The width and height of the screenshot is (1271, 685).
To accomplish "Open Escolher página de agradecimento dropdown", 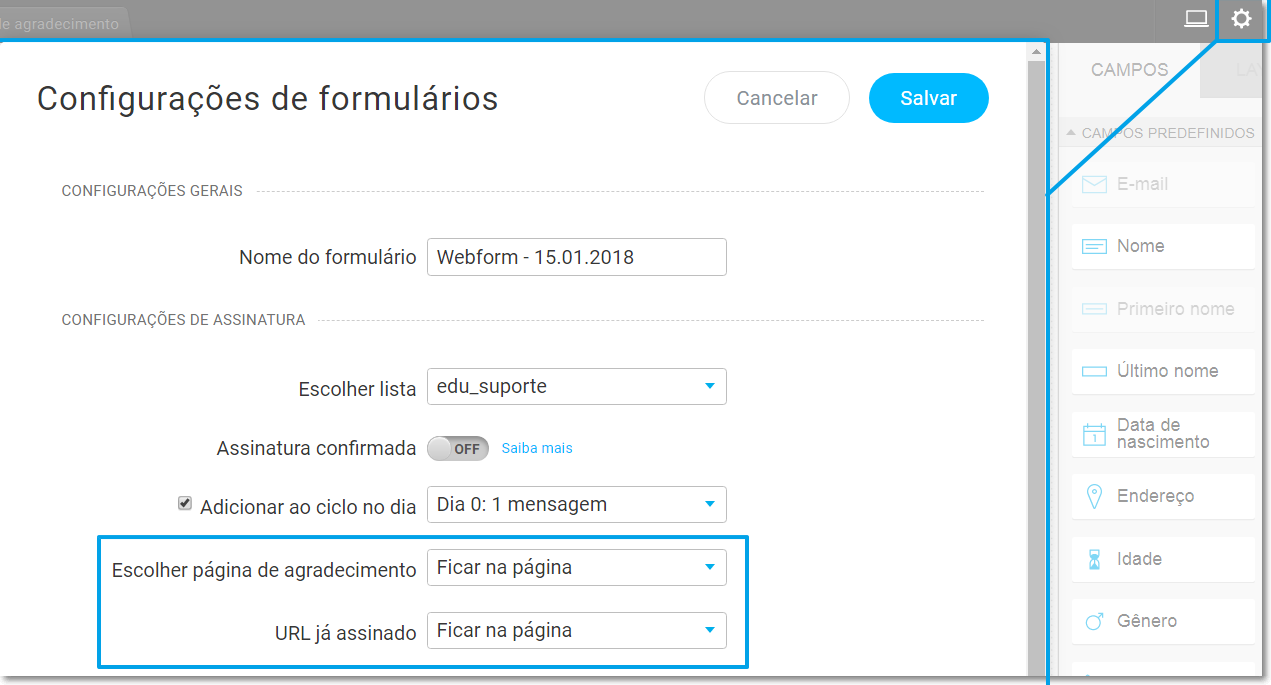I will pos(577,567).
